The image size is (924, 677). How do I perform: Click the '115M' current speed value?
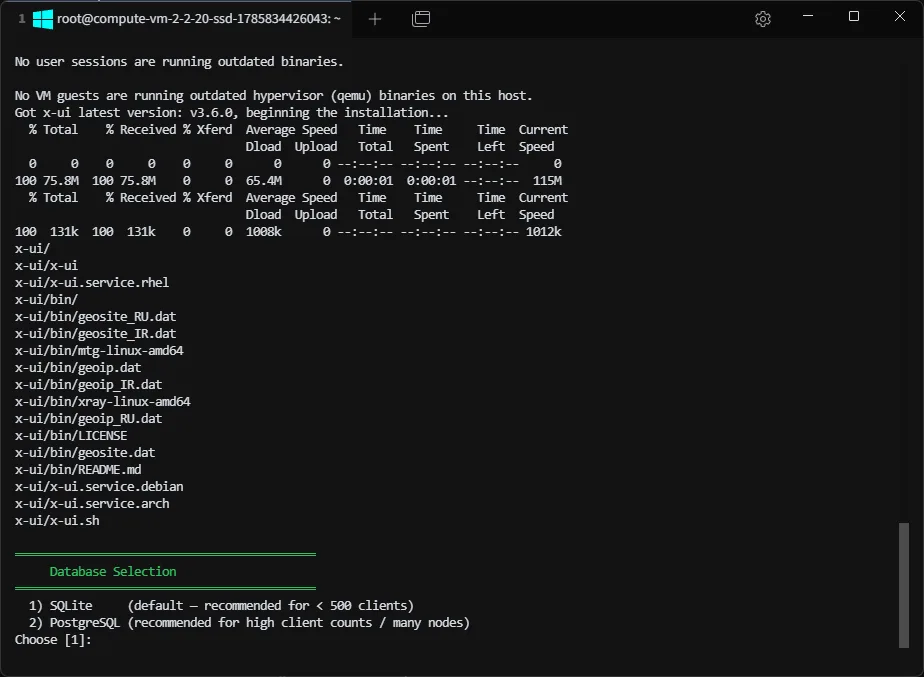[547, 180]
